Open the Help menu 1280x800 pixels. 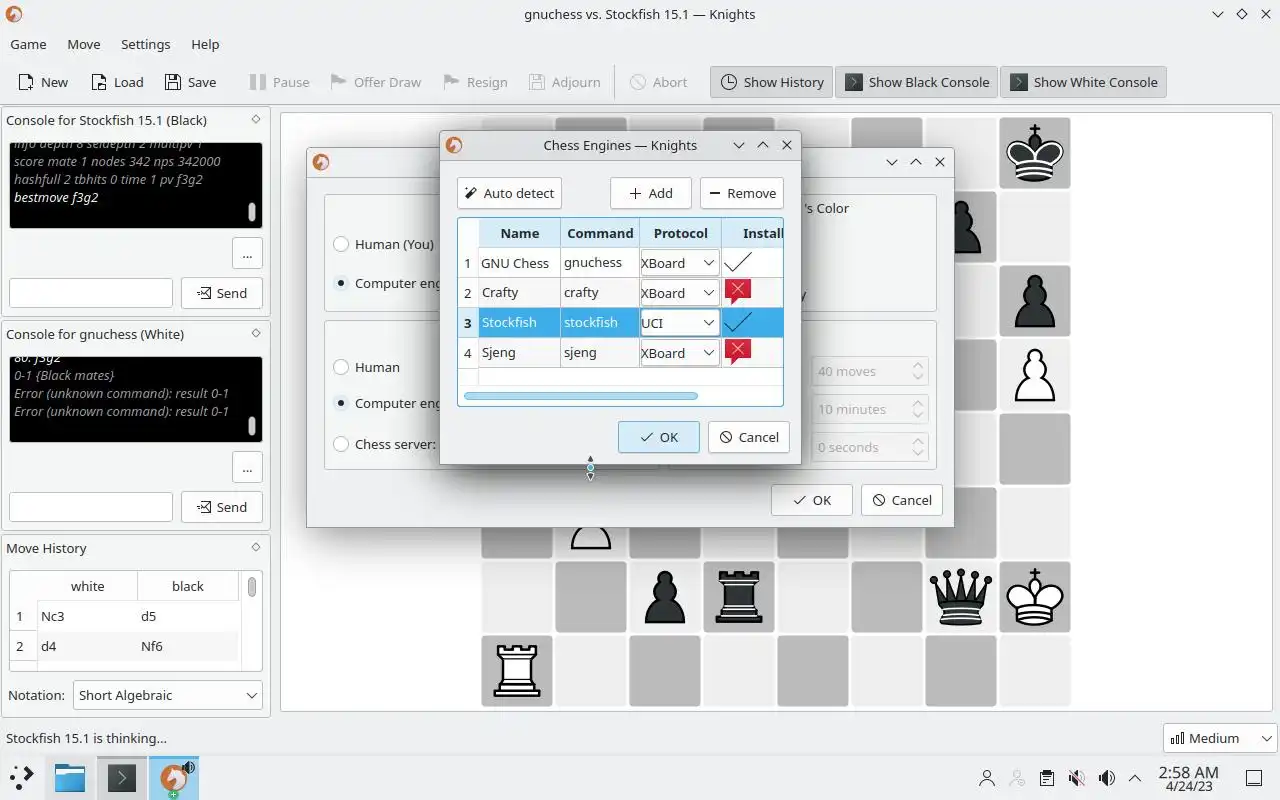click(x=205, y=44)
